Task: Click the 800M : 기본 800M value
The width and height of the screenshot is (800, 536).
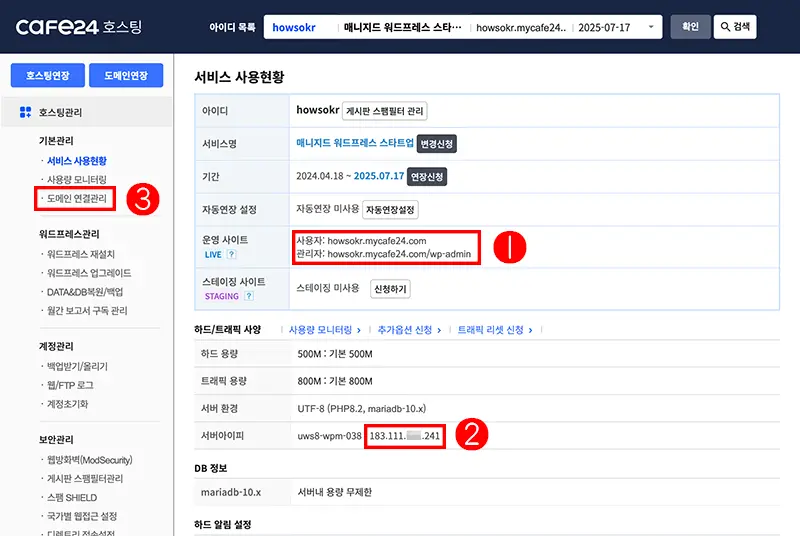Action: (x=335, y=381)
